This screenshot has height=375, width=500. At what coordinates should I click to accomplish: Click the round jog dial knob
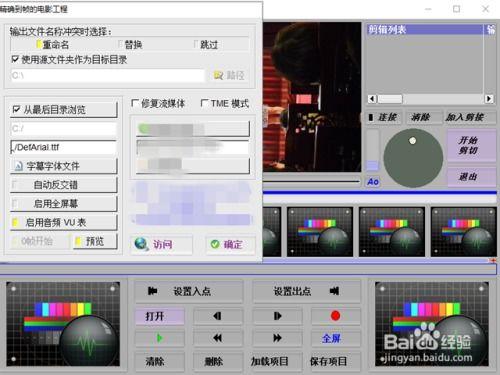pyautogui.click(x=413, y=158)
